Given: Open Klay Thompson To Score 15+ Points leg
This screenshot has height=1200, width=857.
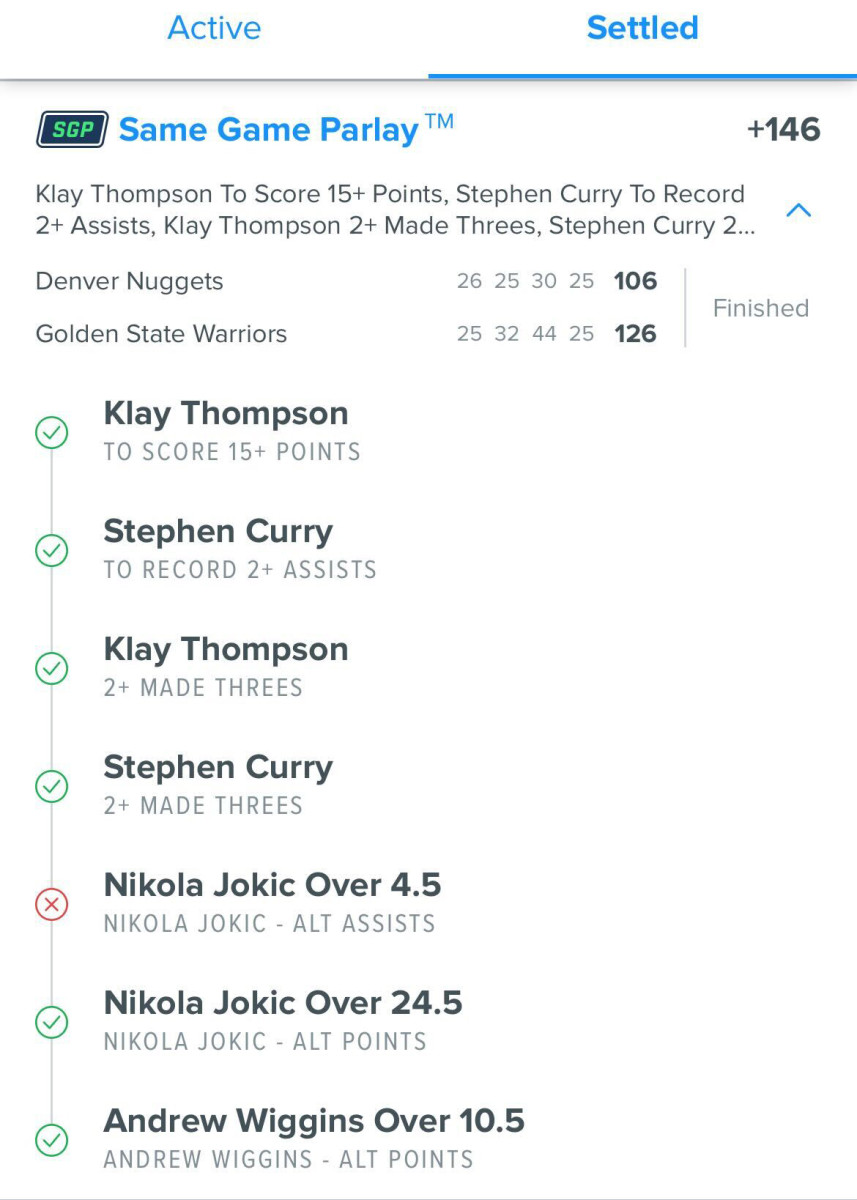Looking at the screenshot, I should coord(226,414).
